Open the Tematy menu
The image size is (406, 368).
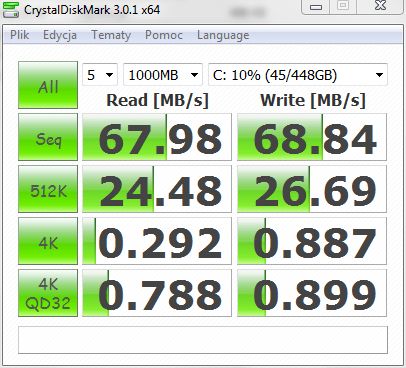pos(111,35)
